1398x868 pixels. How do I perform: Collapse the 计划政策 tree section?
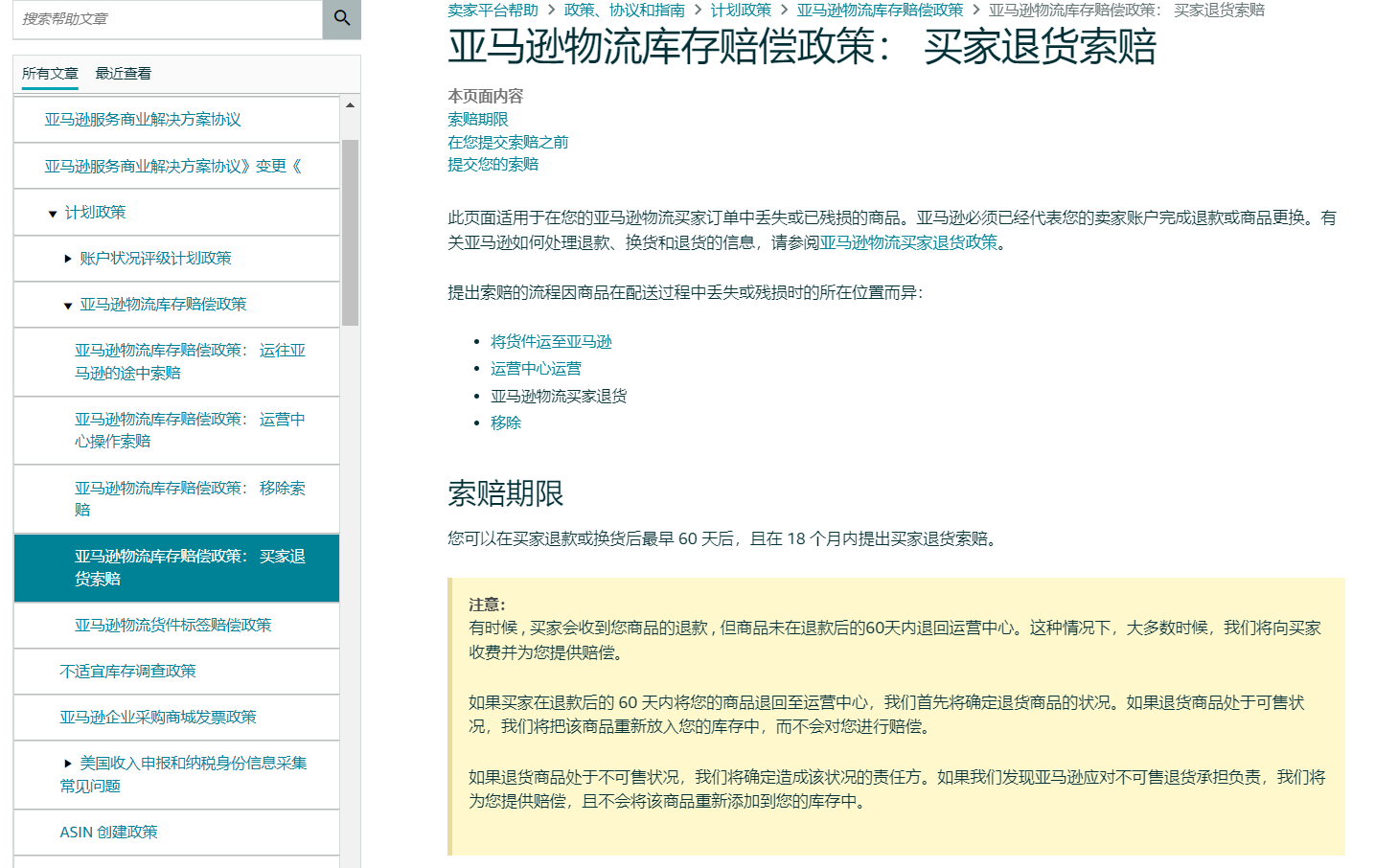[53, 212]
